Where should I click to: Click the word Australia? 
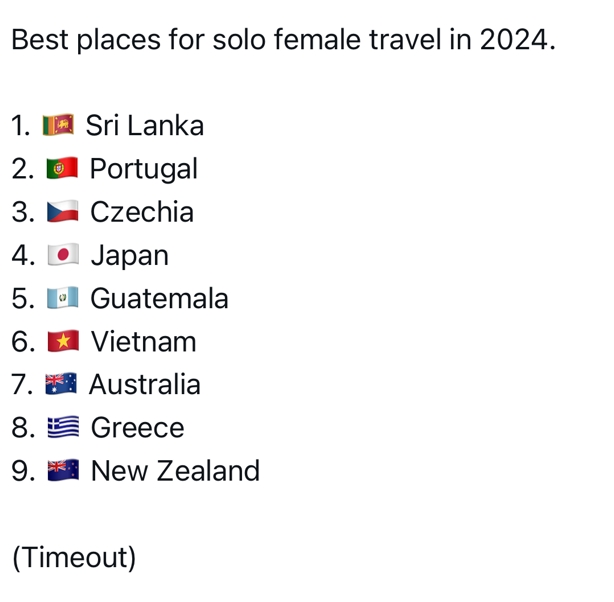(144, 384)
